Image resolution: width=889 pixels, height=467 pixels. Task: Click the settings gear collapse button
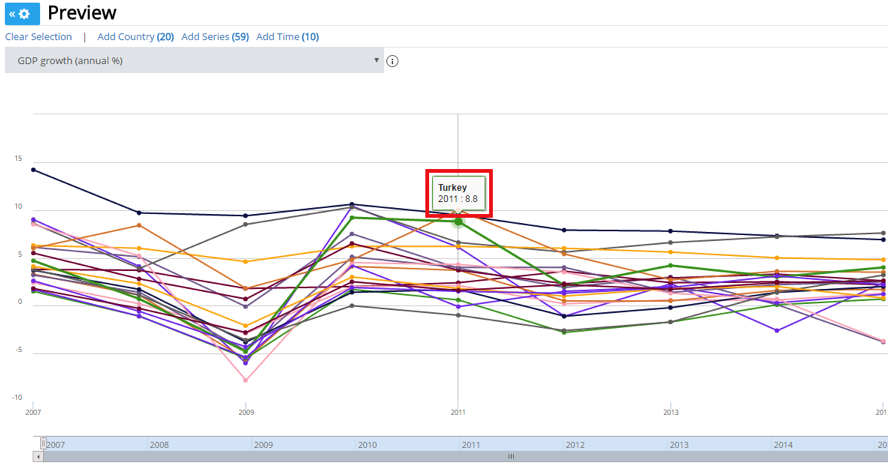22,13
